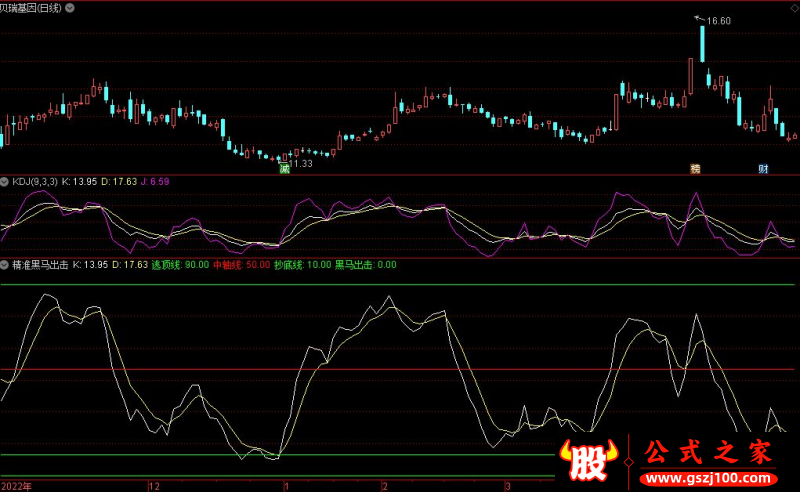This screenshot has height=492, width=800.
Task: Expand the 精准黑马出击 indicator menu arrow
Action: (5, 265)
